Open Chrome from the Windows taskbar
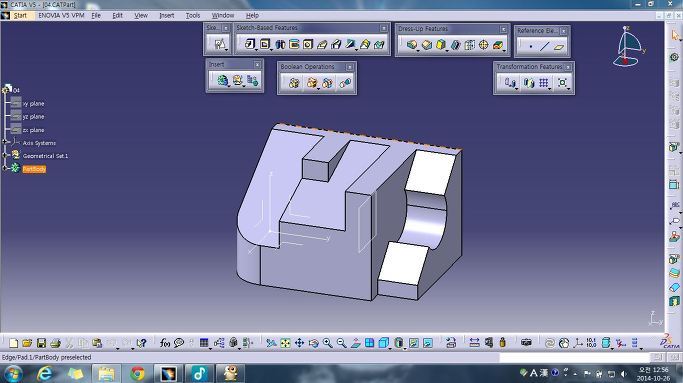Image resolution: width=683 pixels, height=383 pixels. coord(138,374)
